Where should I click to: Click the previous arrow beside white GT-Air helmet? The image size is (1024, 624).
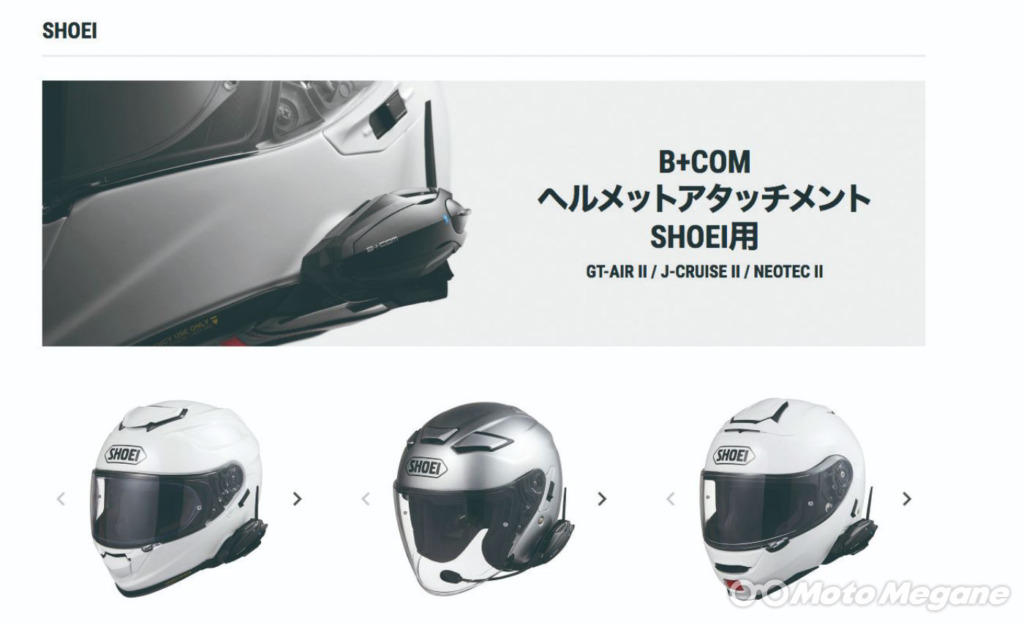pyautogui.click(x=61, y=499)
